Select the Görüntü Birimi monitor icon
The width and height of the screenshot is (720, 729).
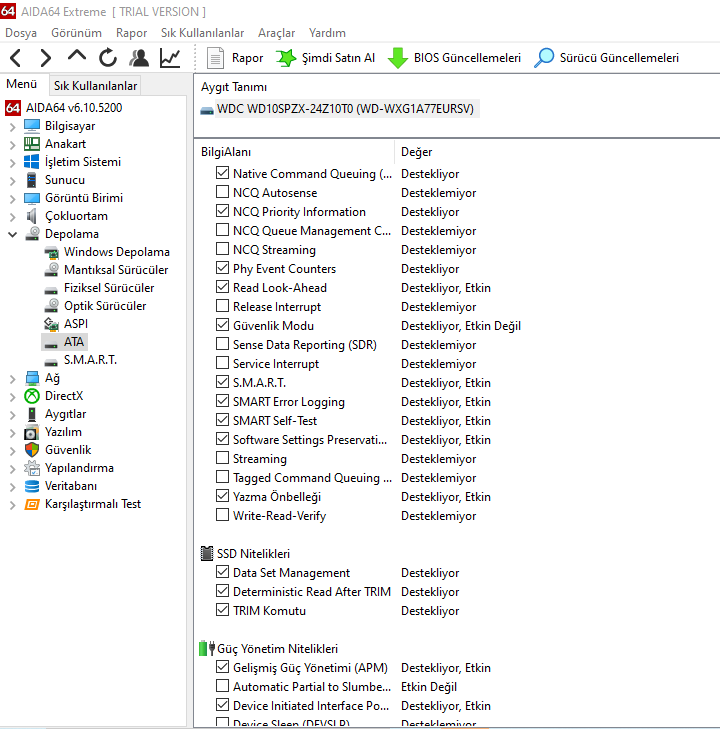pos(32,198)
